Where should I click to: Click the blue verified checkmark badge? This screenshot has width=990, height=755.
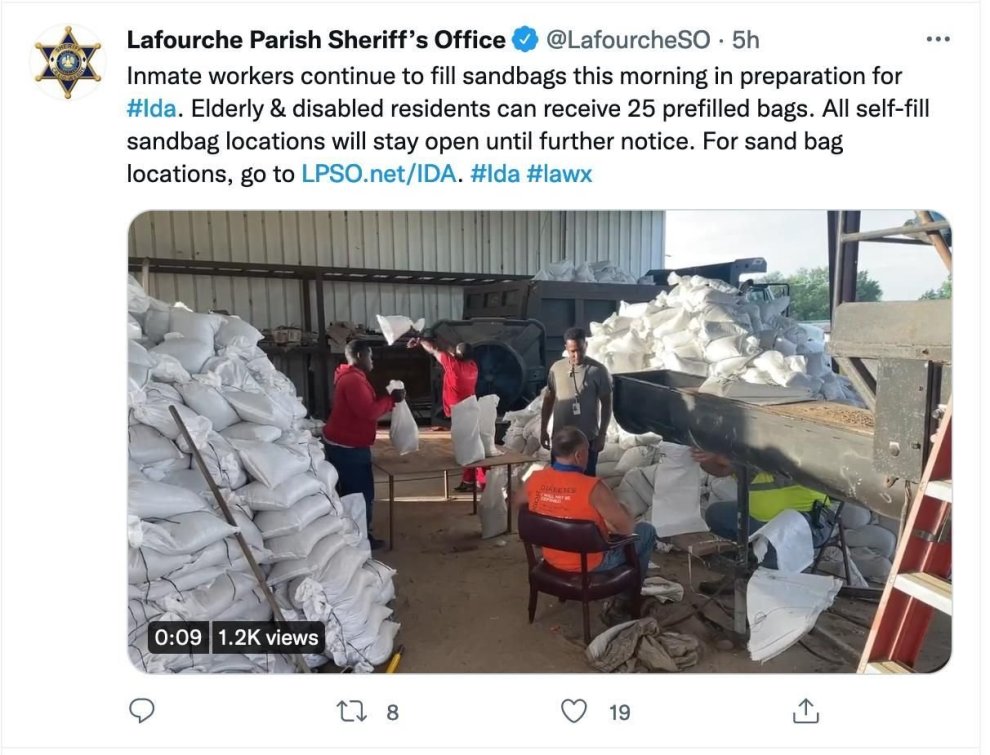coord(524,40)
